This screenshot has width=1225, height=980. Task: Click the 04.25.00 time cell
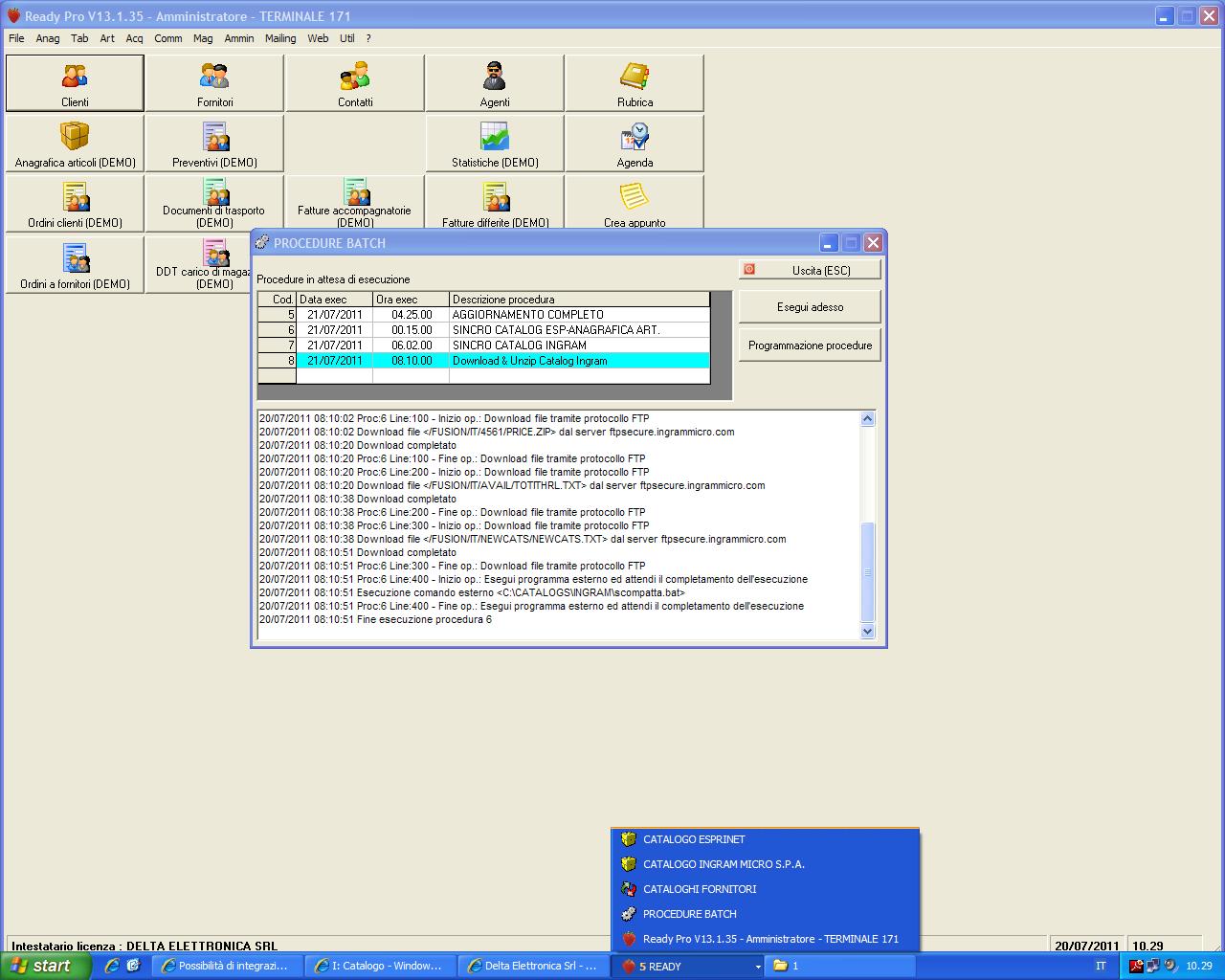[x=411, y=315]
